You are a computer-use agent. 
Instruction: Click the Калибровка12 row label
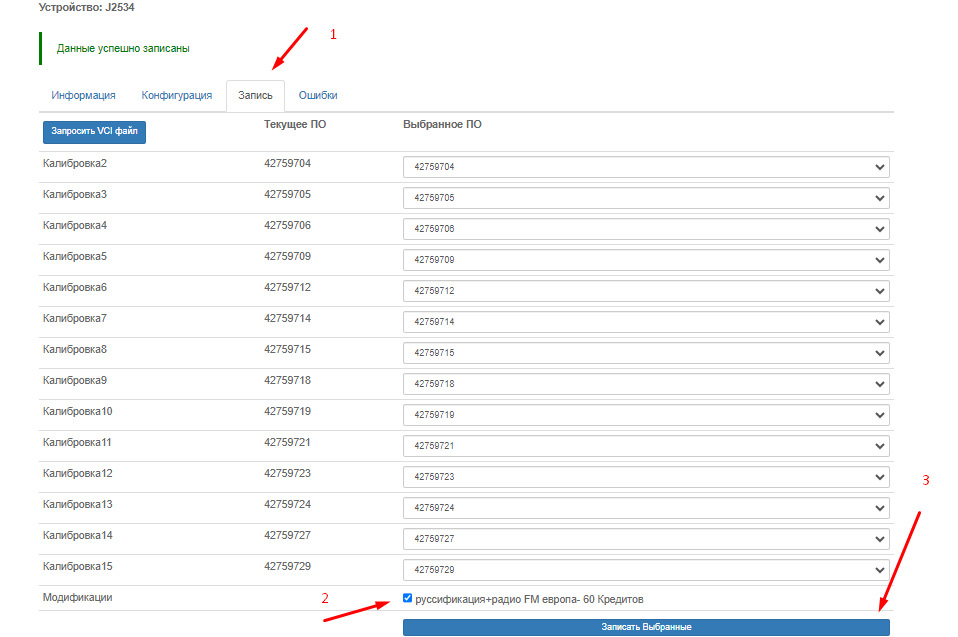tap(78, 474)
